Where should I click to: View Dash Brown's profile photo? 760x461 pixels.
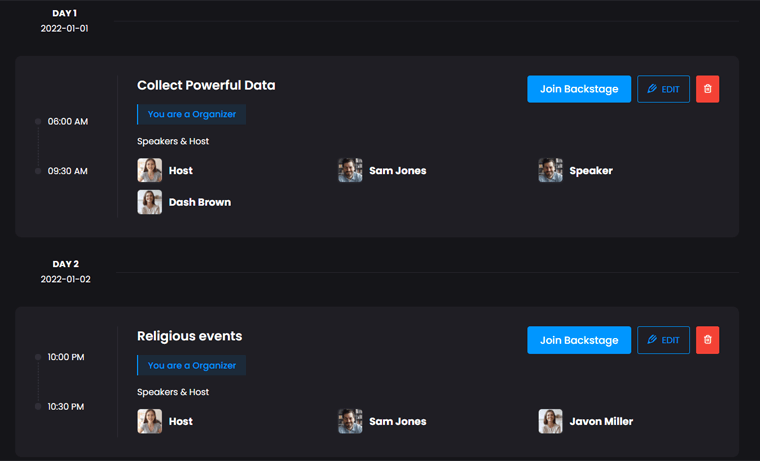pos(150,202)
